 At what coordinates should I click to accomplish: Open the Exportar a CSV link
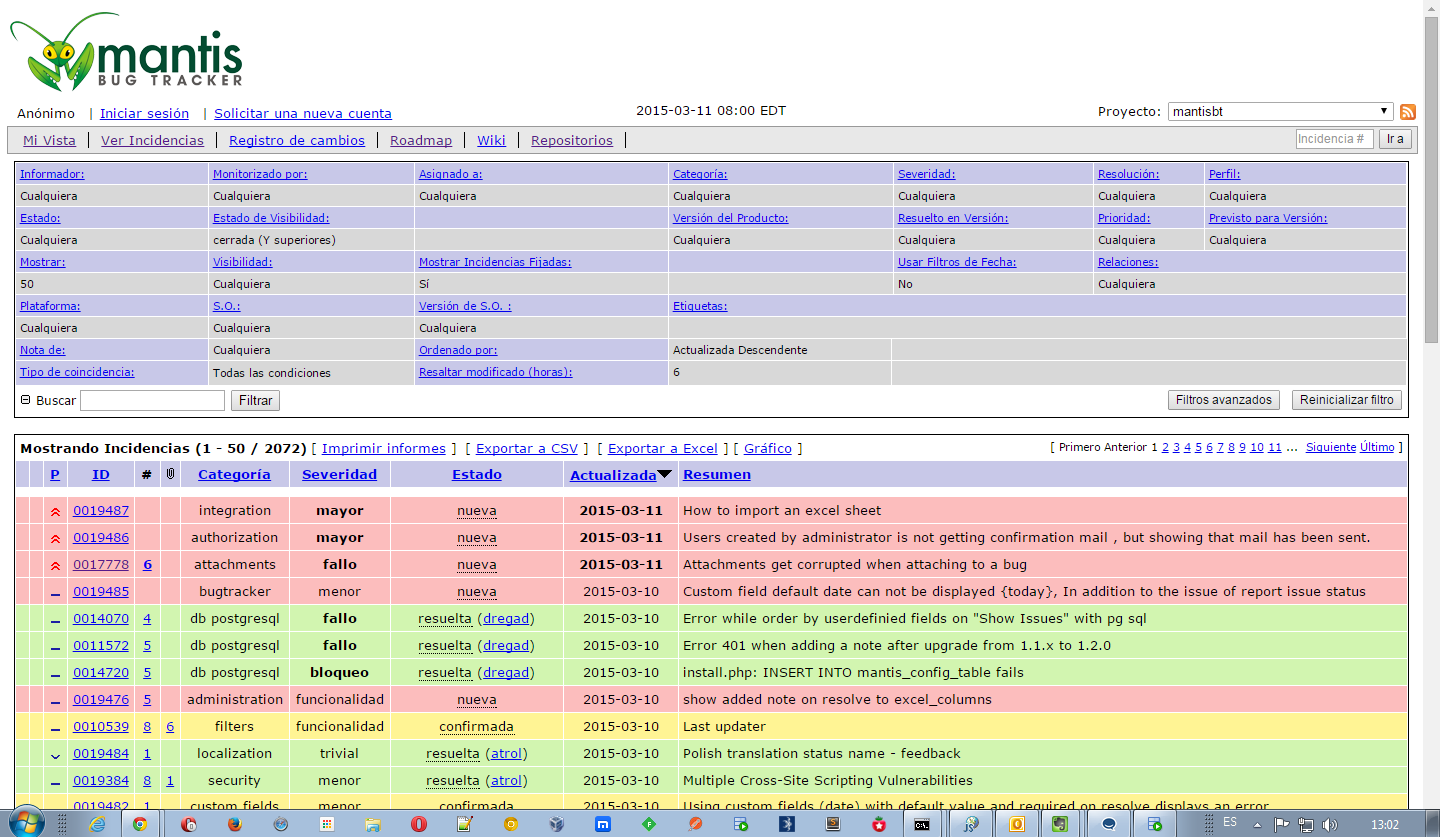[x=527, y=449]
